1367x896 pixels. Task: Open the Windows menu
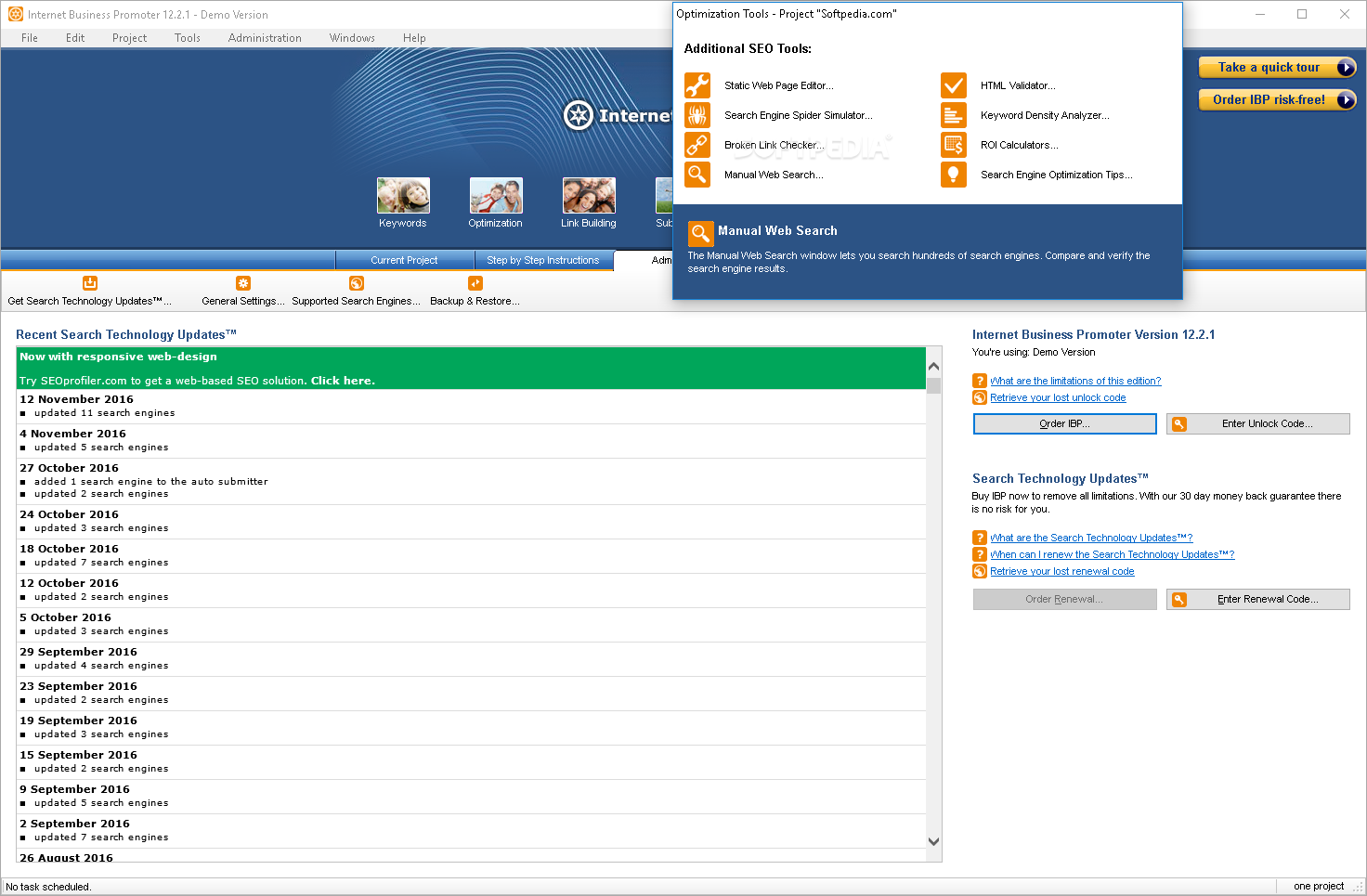pyautogui.click(x=352, y=38)
